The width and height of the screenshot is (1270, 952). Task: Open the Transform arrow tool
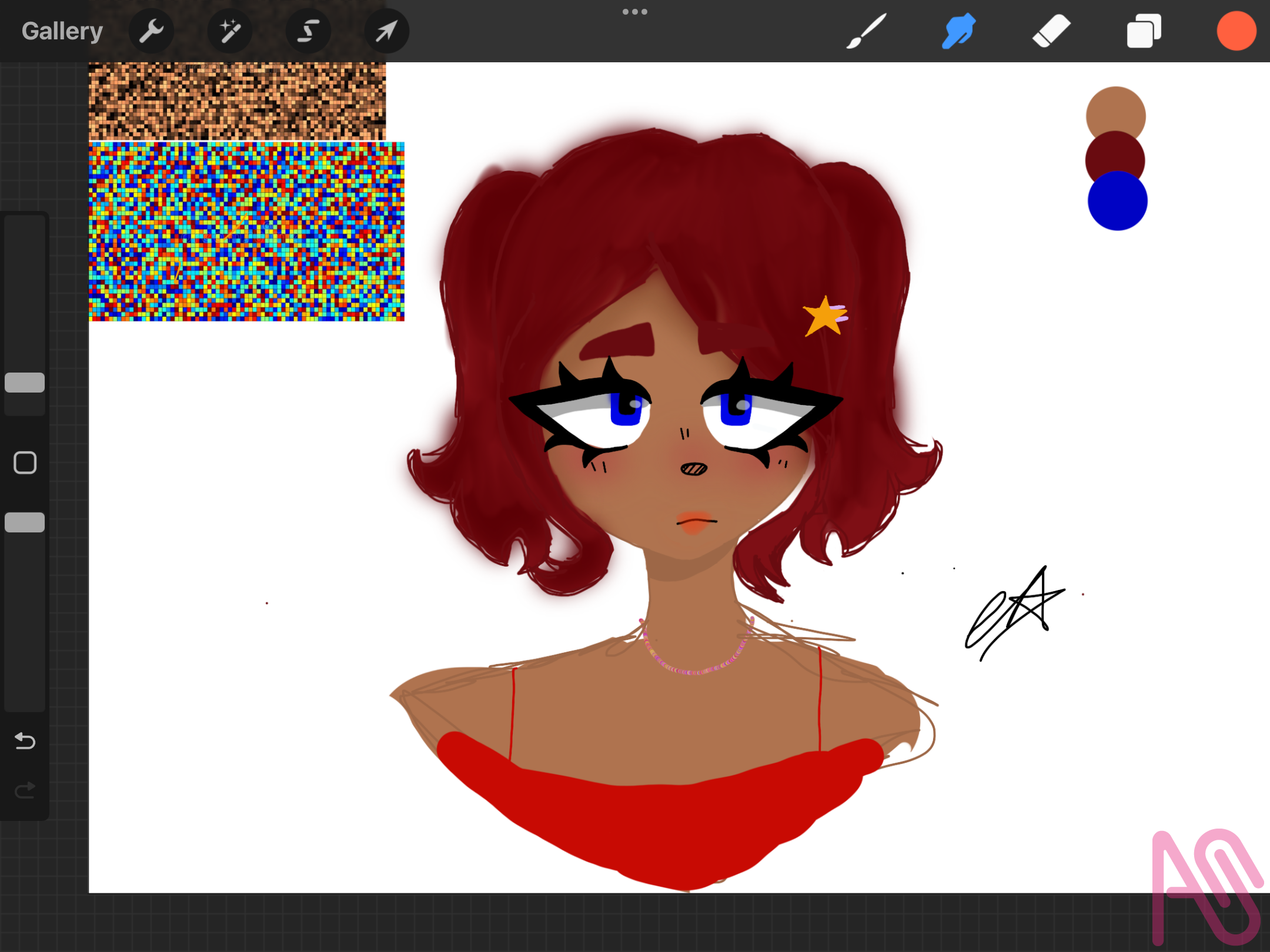coord(386,31)
